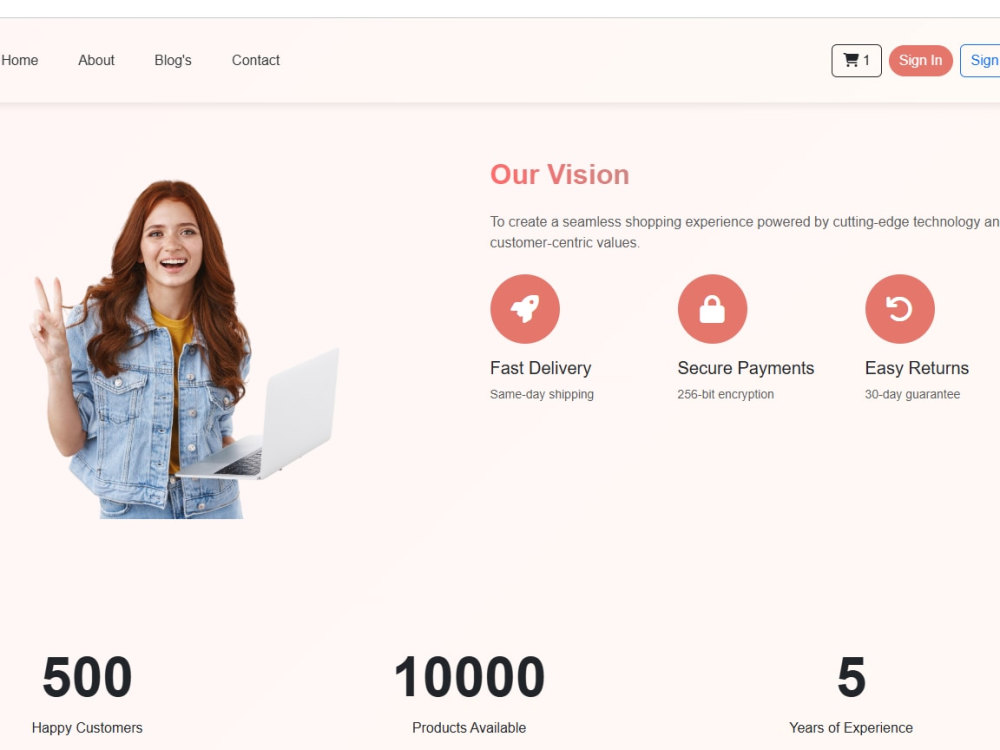Click the Years of Experience label
The image size is (1000, 750).
[851, 728]
